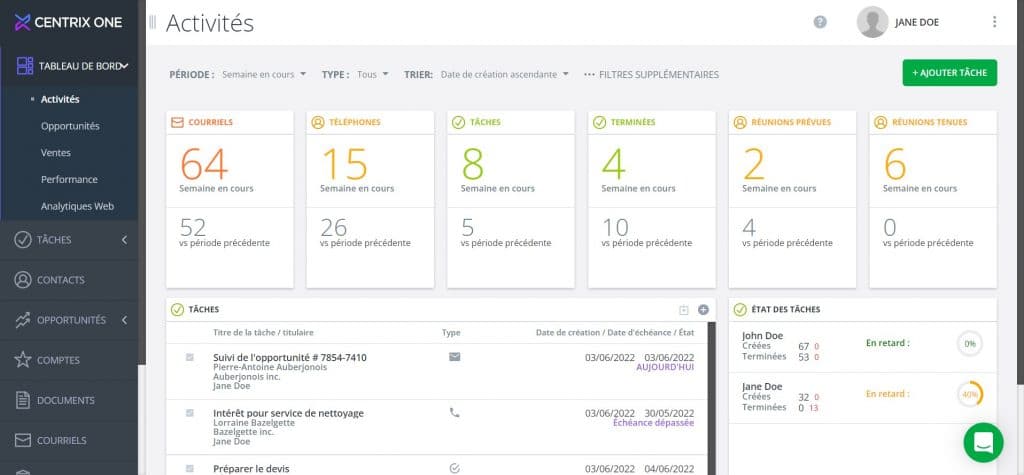Go to Opportunités under Tableau de bord

click(x=70, y=126)
